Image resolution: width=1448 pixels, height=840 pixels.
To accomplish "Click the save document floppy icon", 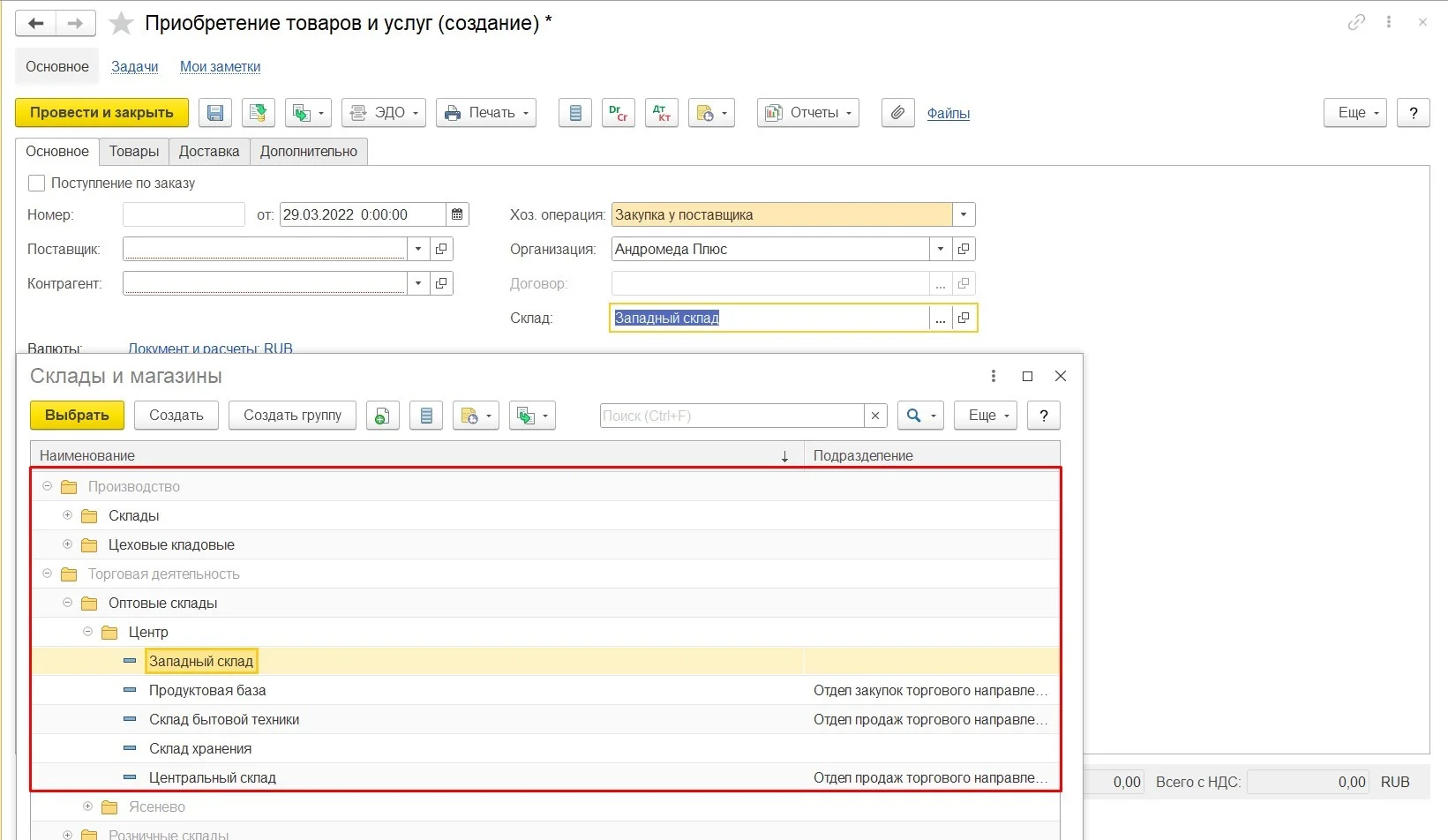I will pyautogui.click(x=215, y=113).
